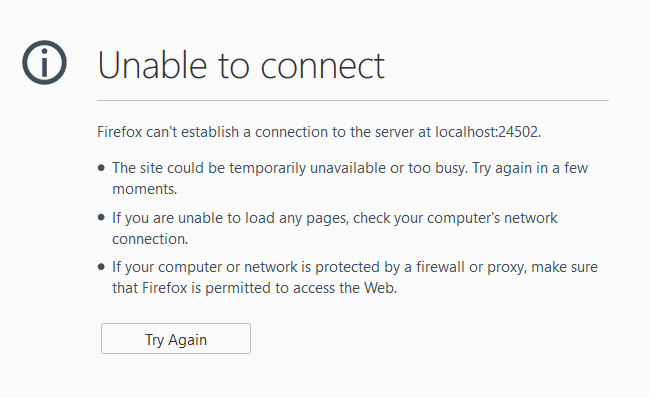Image resolution: width=649 pixels, height=398 pixels.
Task: Click "make sure" at the third bullet's line end
Action: point(565,267)
